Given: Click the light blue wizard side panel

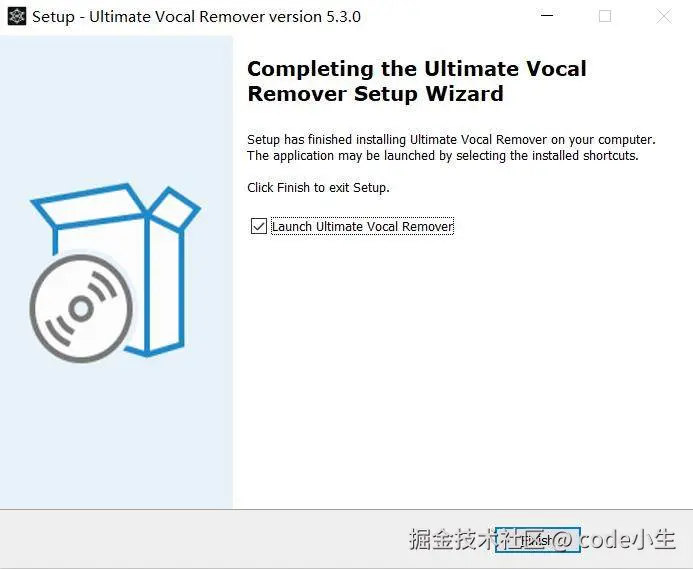Looking at the screenshot, I should (x=116, y=272).
